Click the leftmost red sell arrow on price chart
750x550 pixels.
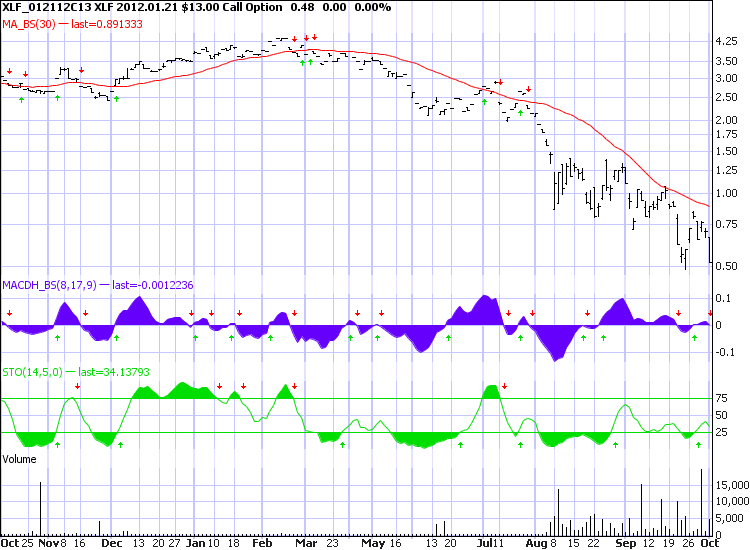(9, 72)
